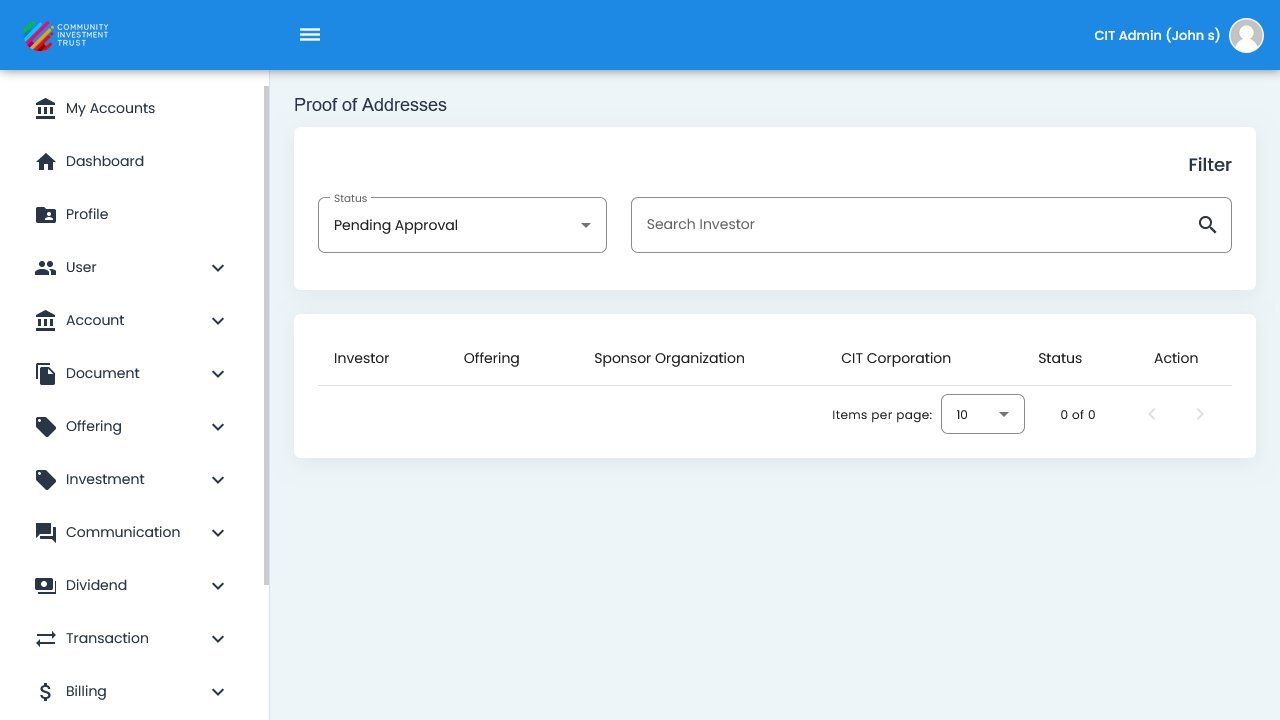Expand the User menu chevron

click(x=218, y=268)
